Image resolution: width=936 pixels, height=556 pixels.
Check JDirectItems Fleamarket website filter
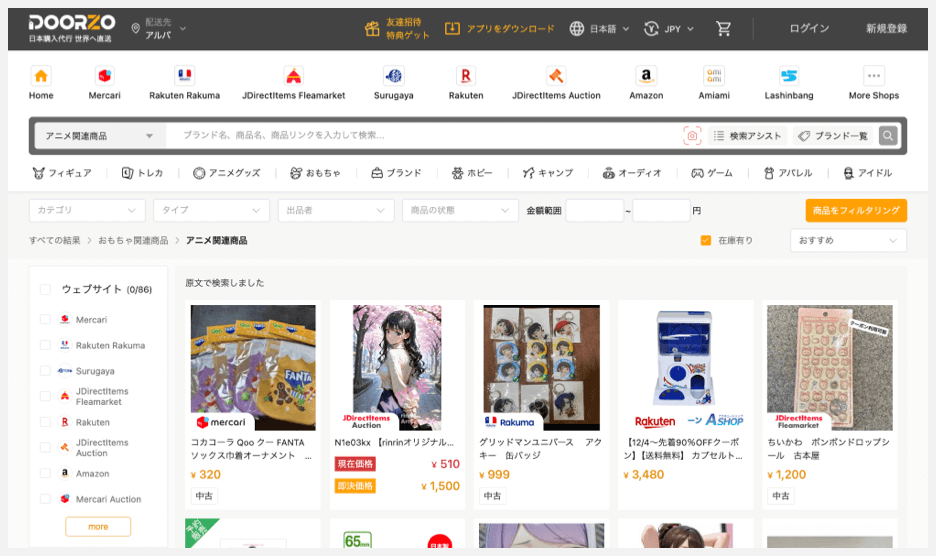tap(45, 397)
